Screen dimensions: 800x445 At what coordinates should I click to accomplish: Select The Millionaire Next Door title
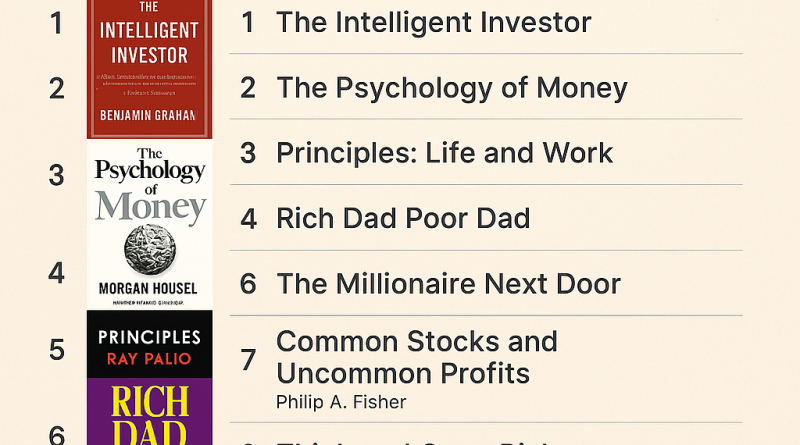coord(448,284)
